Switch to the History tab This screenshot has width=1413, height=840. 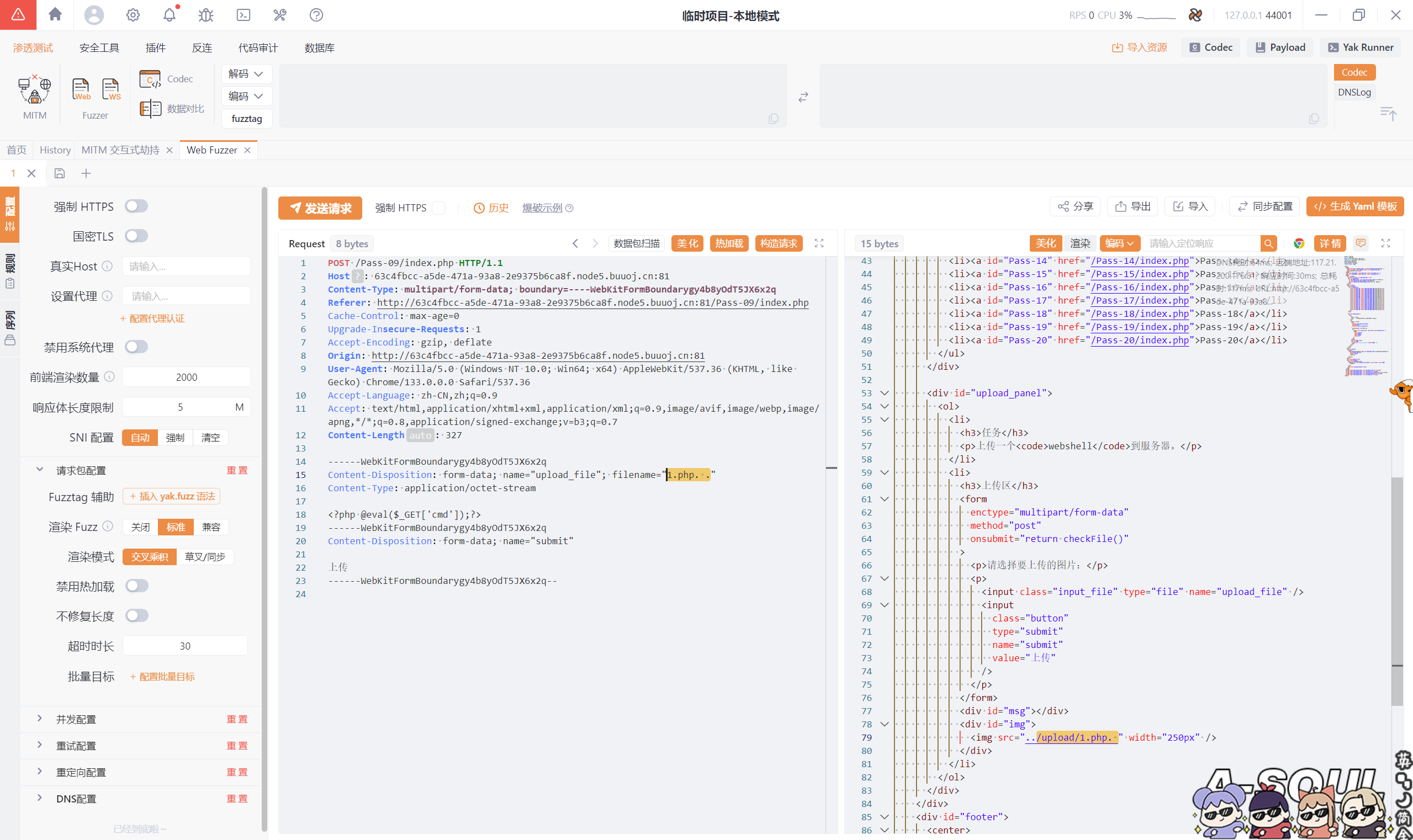[x=55, y=150]
